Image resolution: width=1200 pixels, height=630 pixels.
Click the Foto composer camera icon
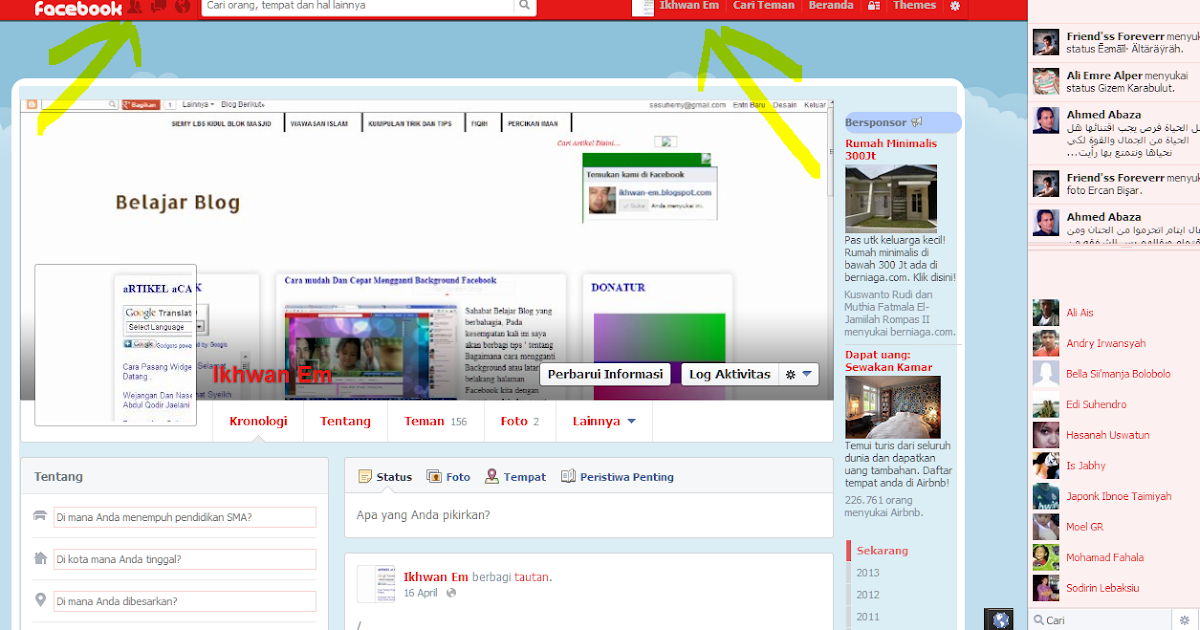434,477
